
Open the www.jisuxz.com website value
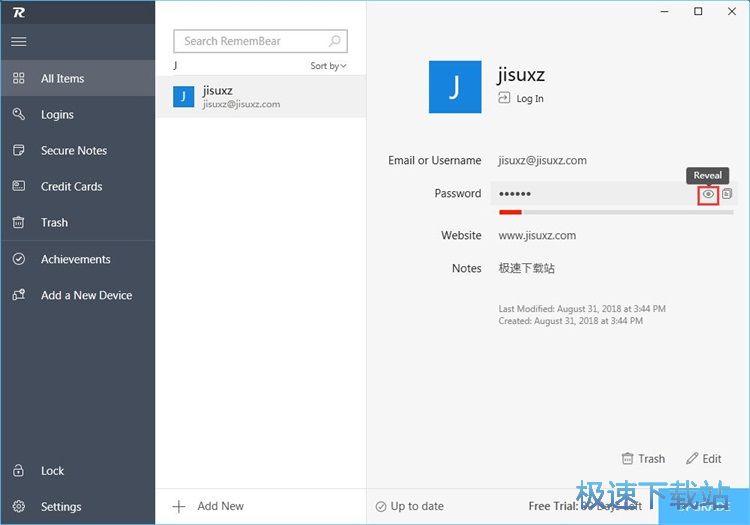point(537,236)
